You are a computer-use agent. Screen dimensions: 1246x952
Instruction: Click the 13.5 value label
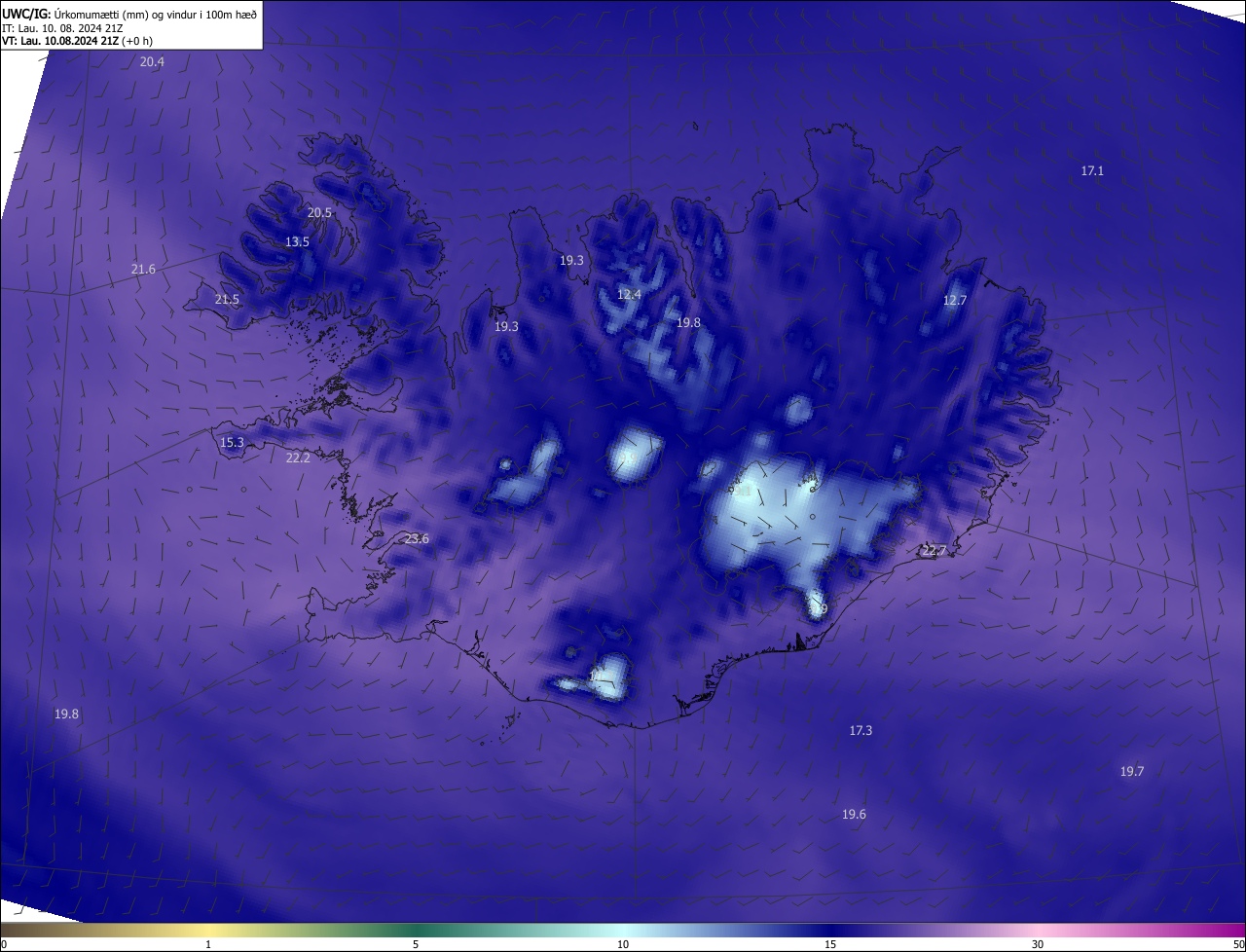[x=297, y=241]
